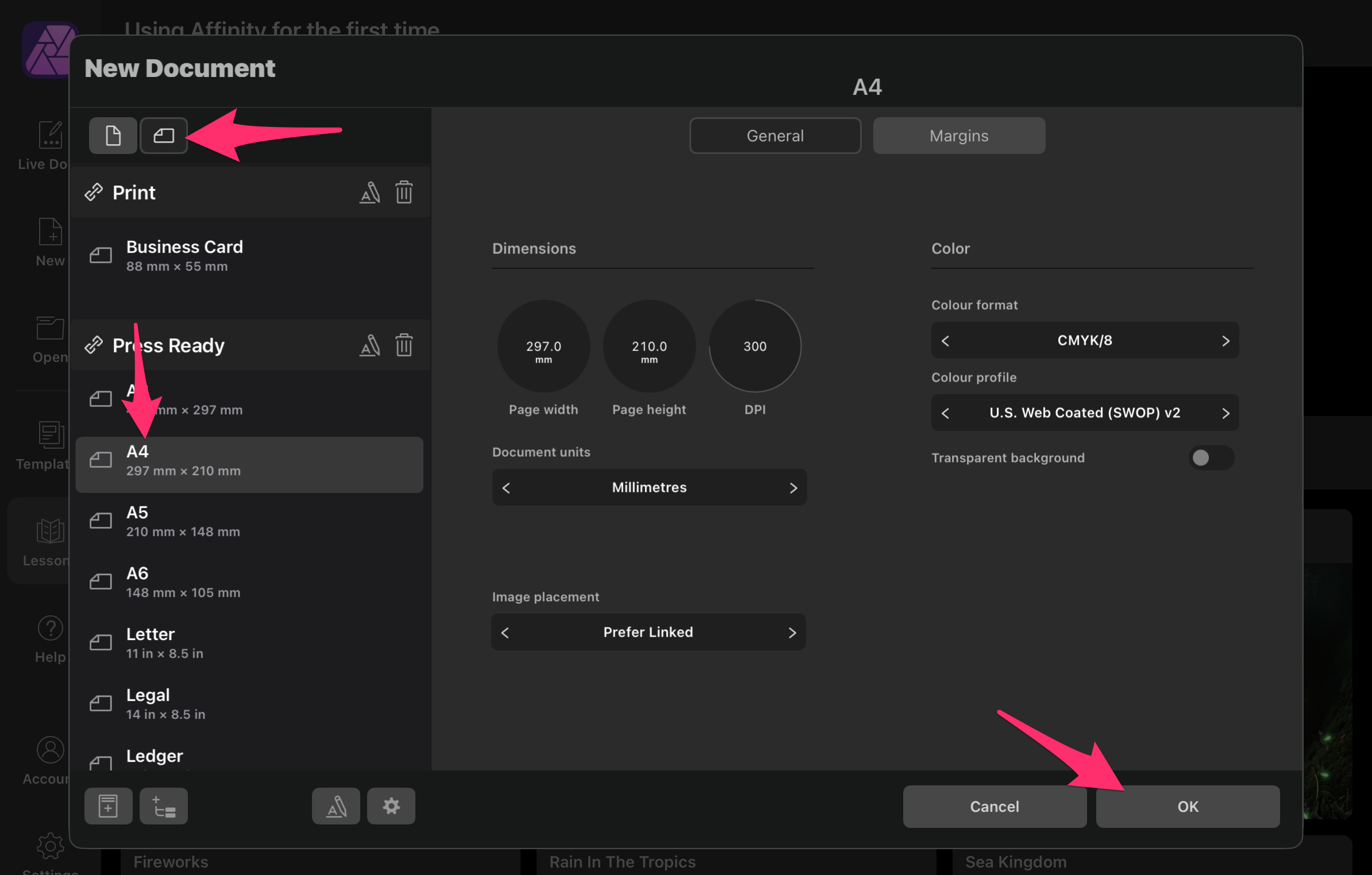Image resolution: width=1372 pixels, height=875 pixels.
Task: Toggle Transparent background switch
Action: [1211, 458]
